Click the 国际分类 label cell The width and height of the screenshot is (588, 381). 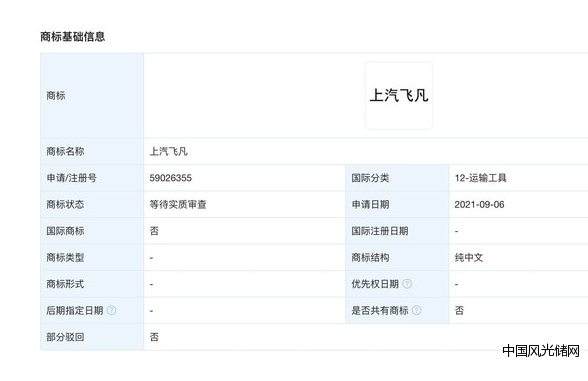point(397,178)
